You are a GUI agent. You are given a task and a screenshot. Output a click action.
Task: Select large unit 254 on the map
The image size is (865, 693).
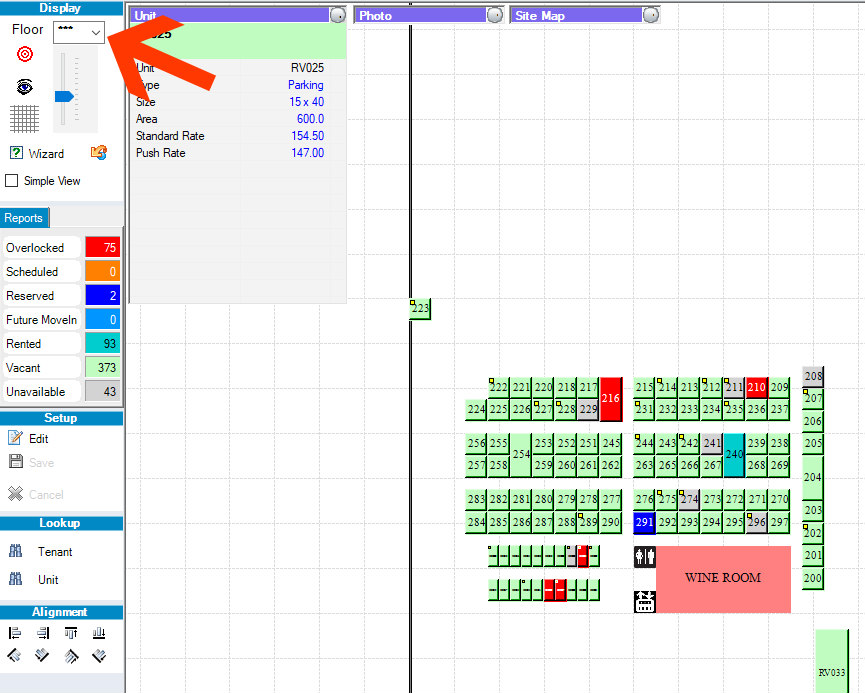click(521, 454)
